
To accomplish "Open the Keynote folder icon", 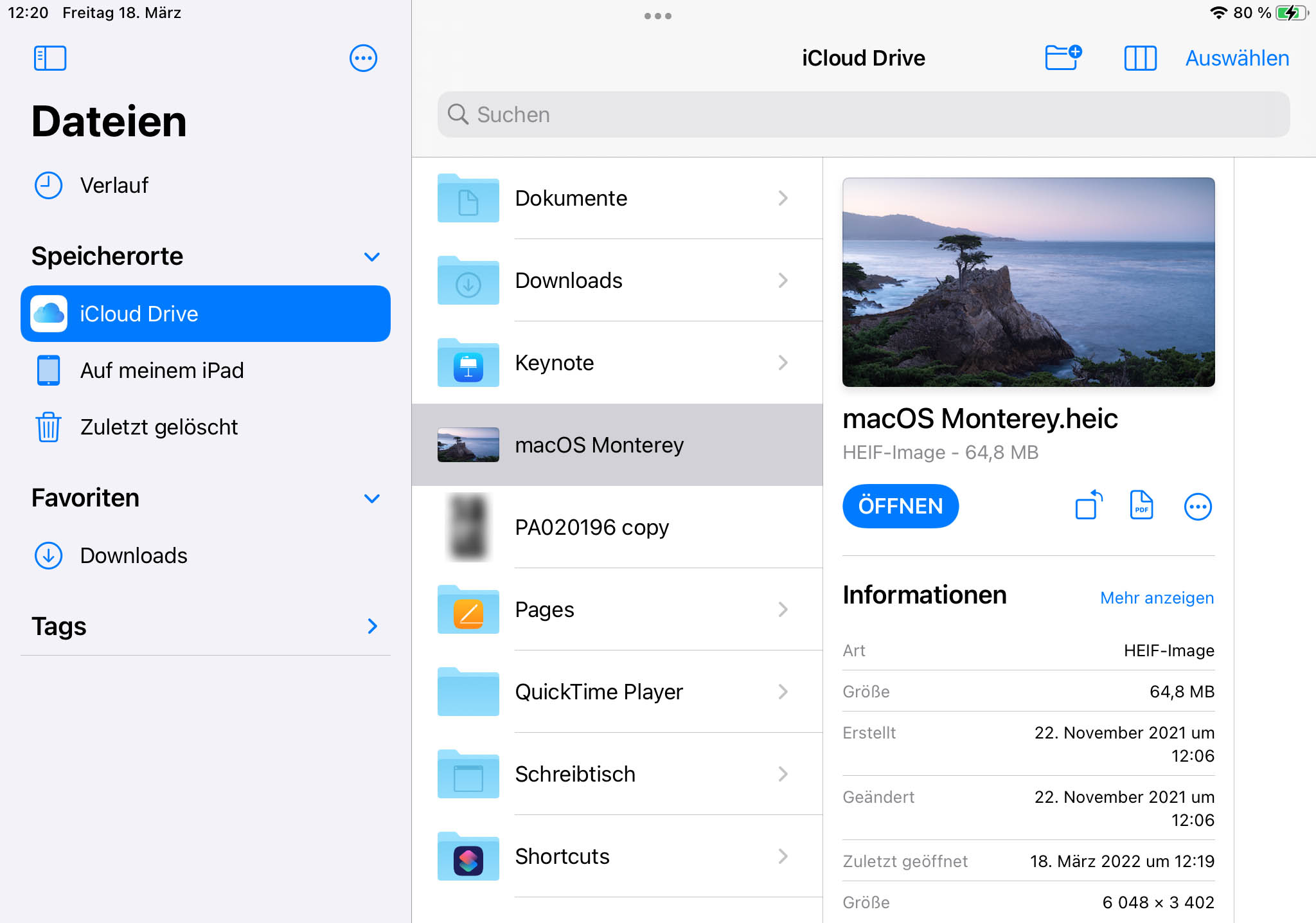I will [468, 363].
